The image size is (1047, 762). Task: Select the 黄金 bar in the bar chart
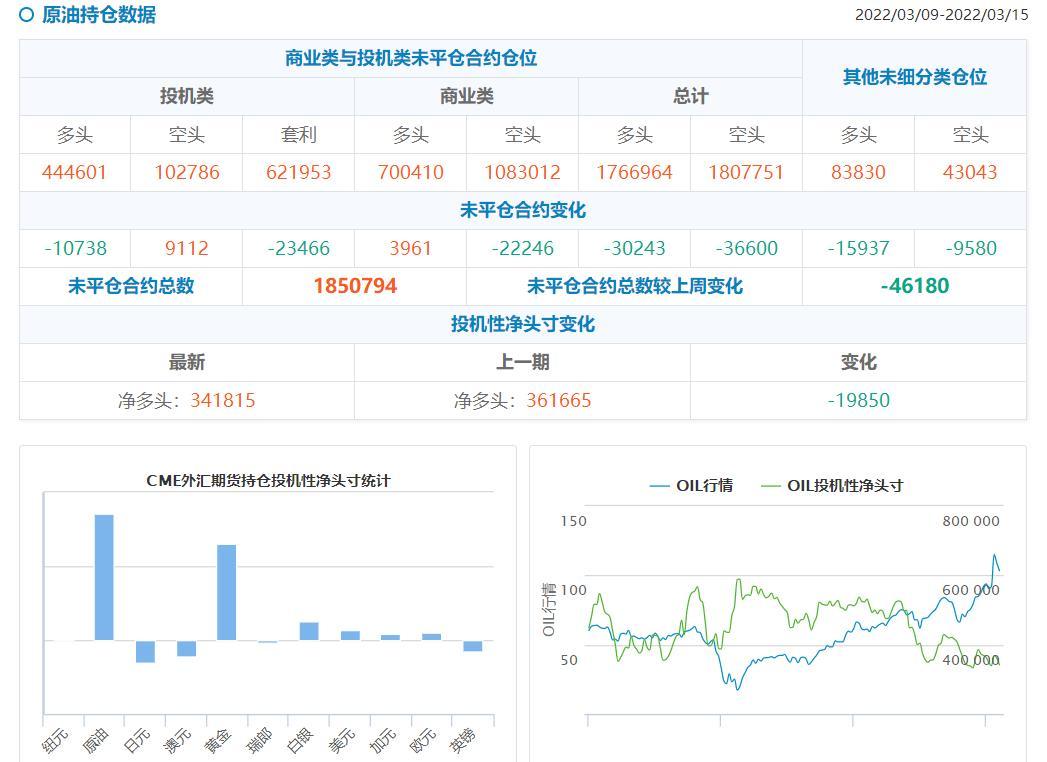pos(227,592)
